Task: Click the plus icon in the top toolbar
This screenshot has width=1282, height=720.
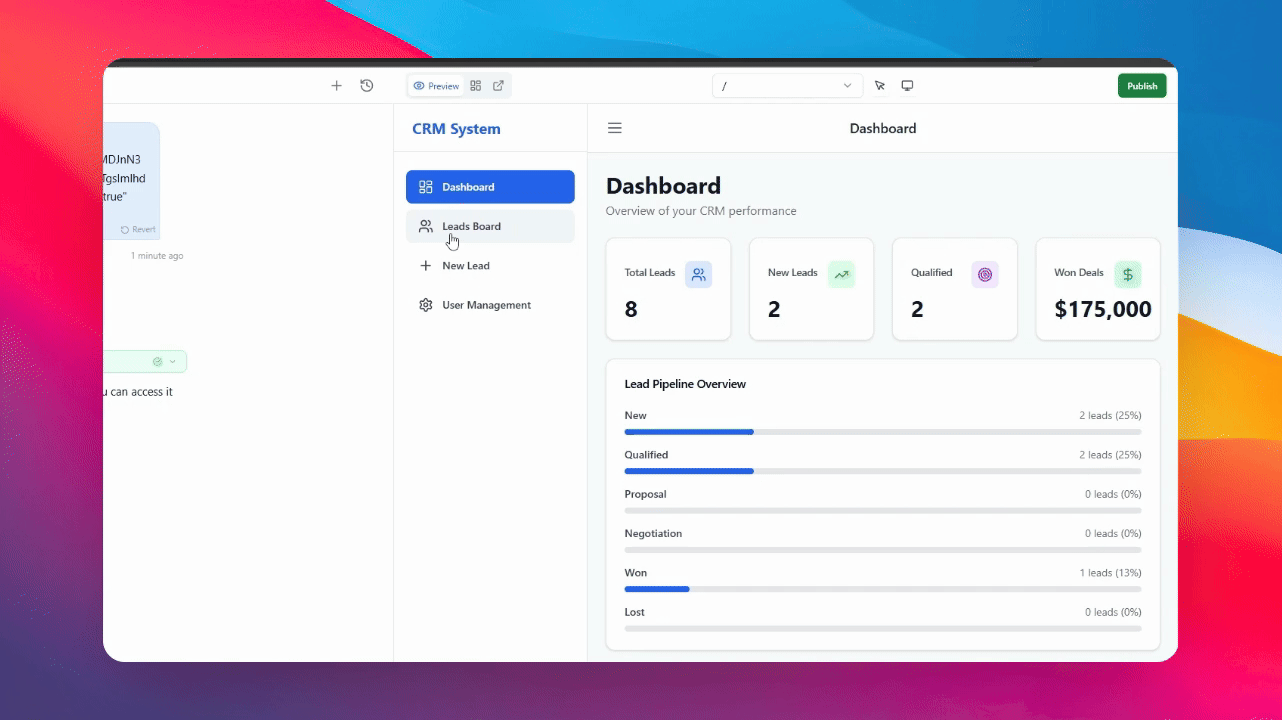Action: point(336,86)
